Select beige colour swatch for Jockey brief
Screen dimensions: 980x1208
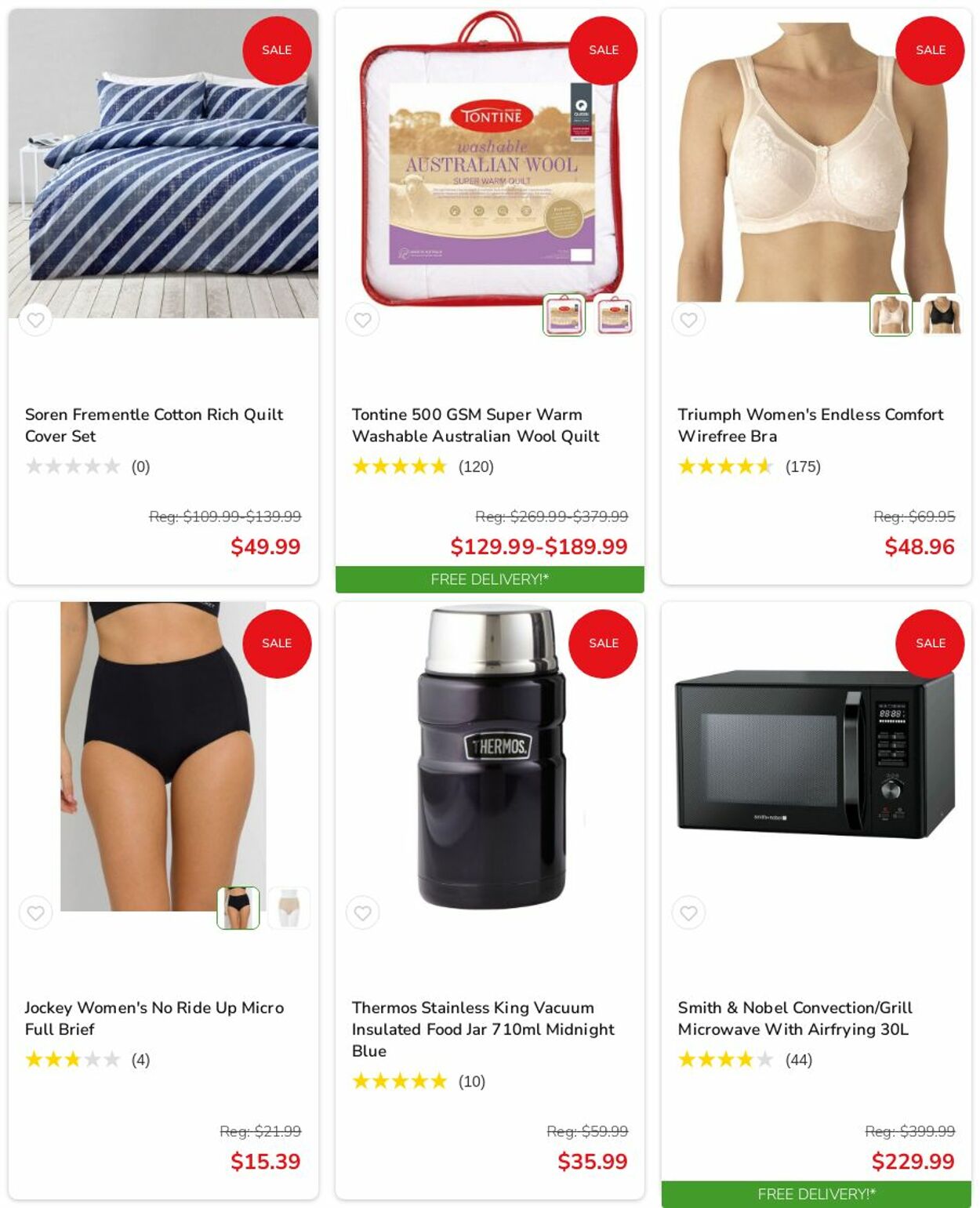click(x=289, y=908)
